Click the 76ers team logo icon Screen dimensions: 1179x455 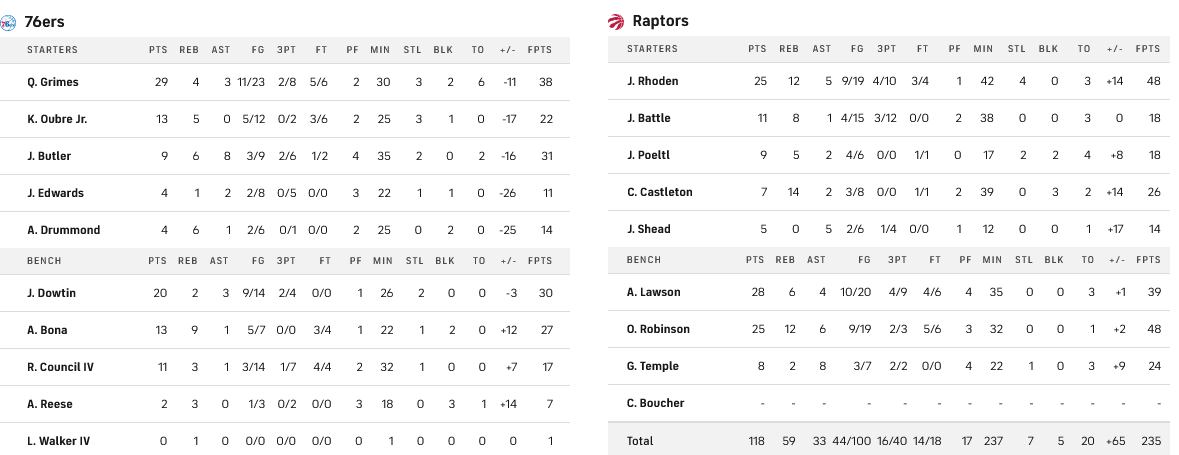click(x=10, y=21)
